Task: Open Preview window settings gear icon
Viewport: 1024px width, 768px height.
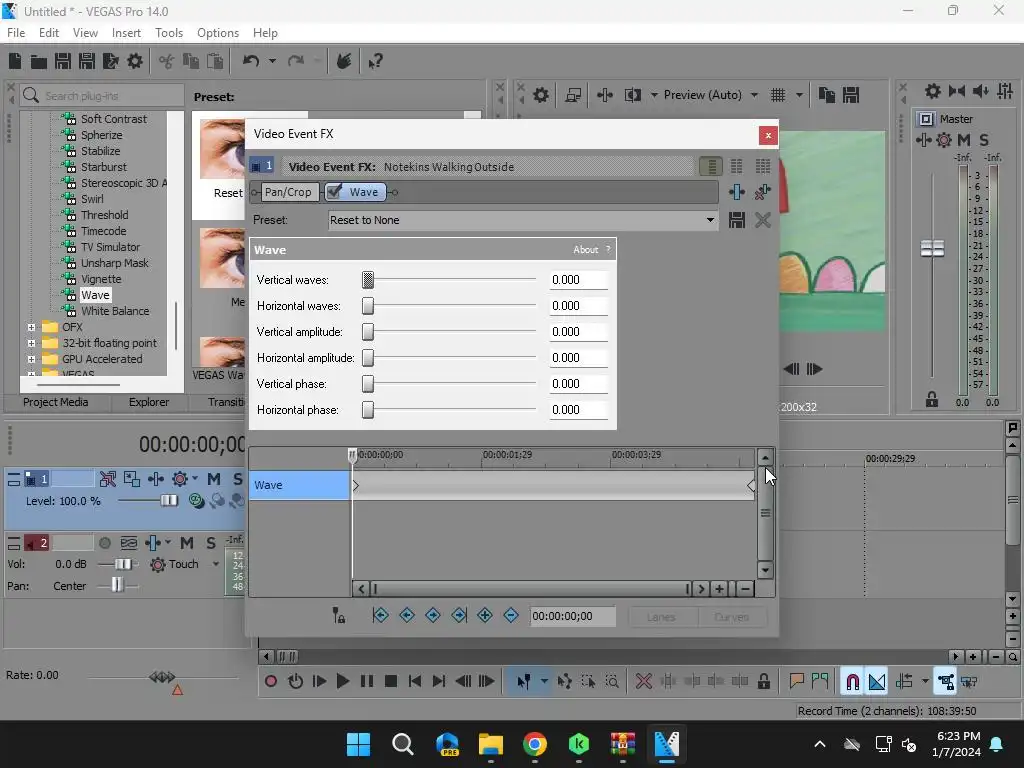Action: [541, 95]
